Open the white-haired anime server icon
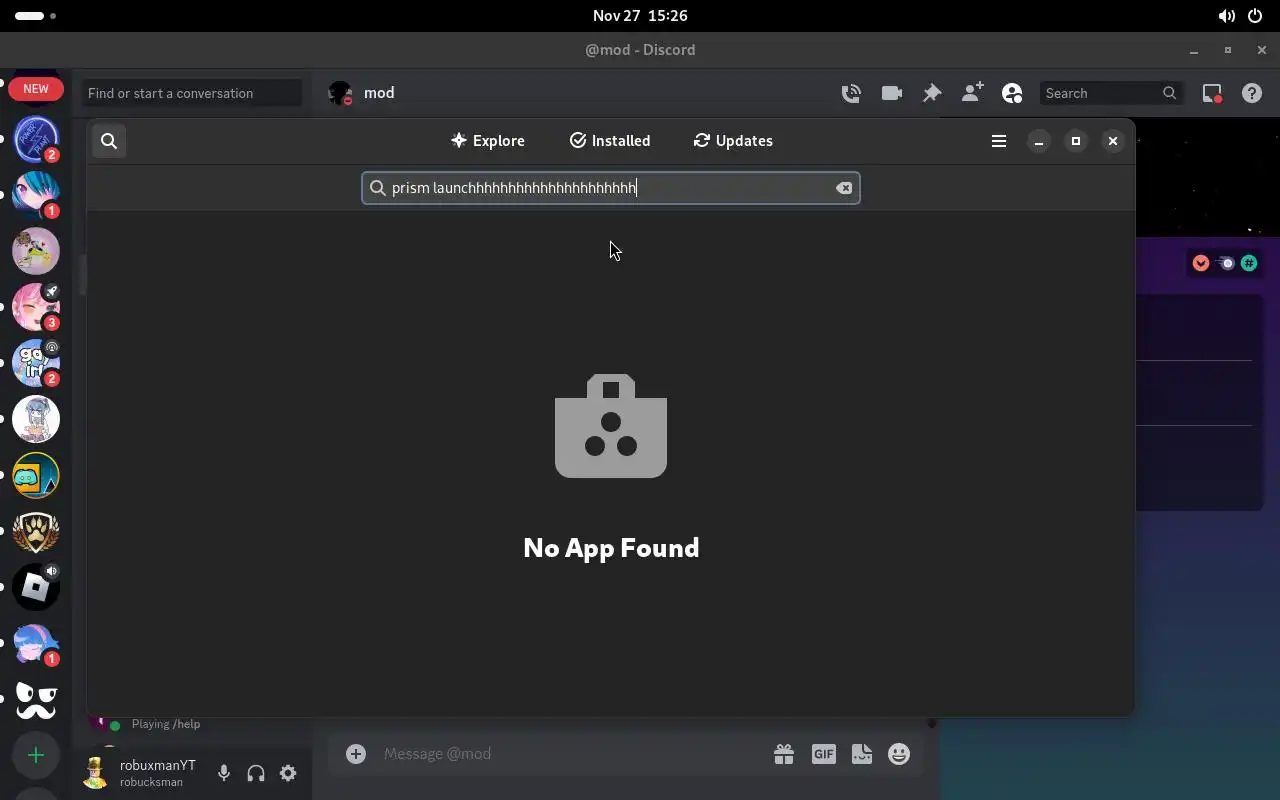The width and height of the screenshot is (1280, 800). tap(36, 419)
